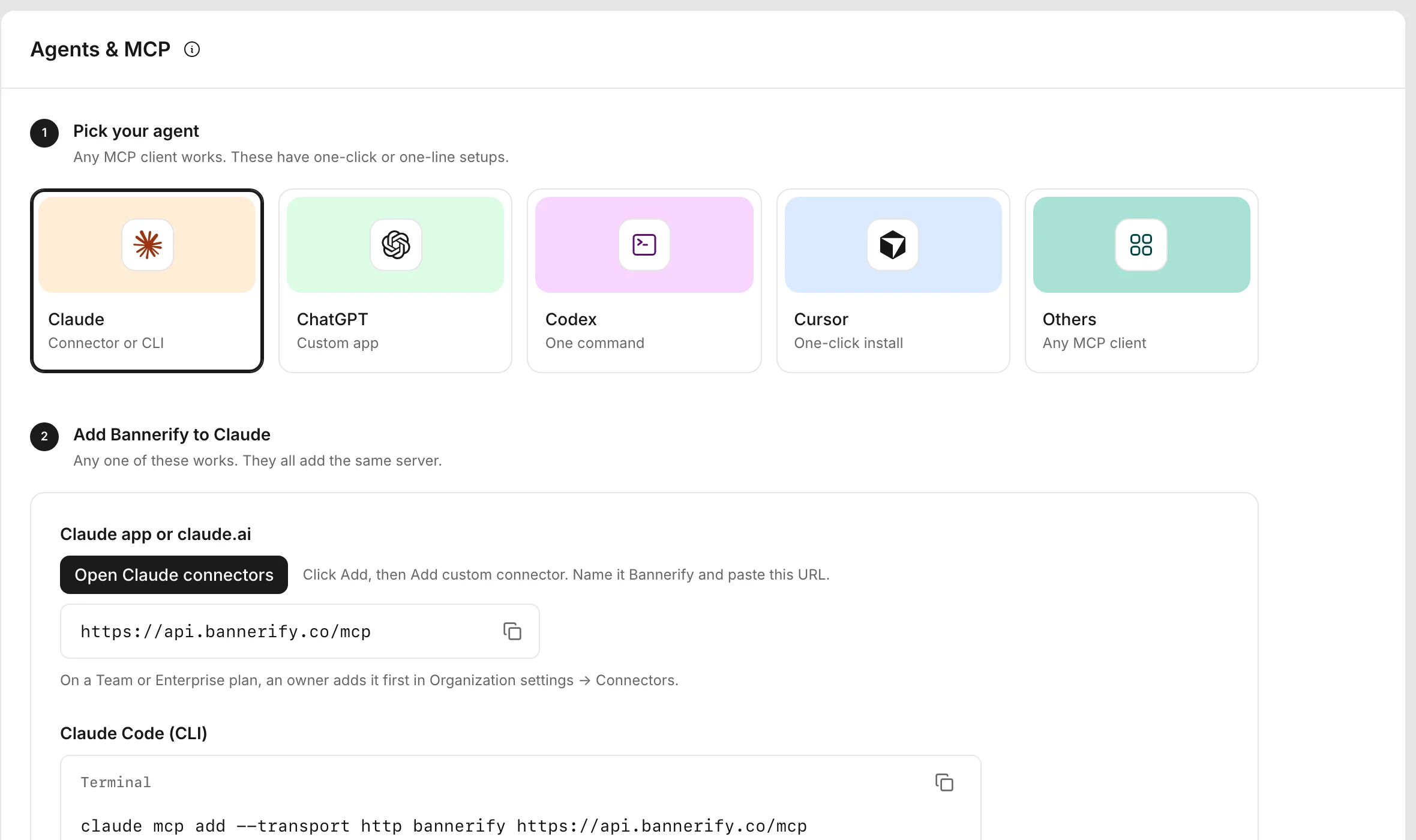Click the 'Pick your agent' heading

(136, 131)
